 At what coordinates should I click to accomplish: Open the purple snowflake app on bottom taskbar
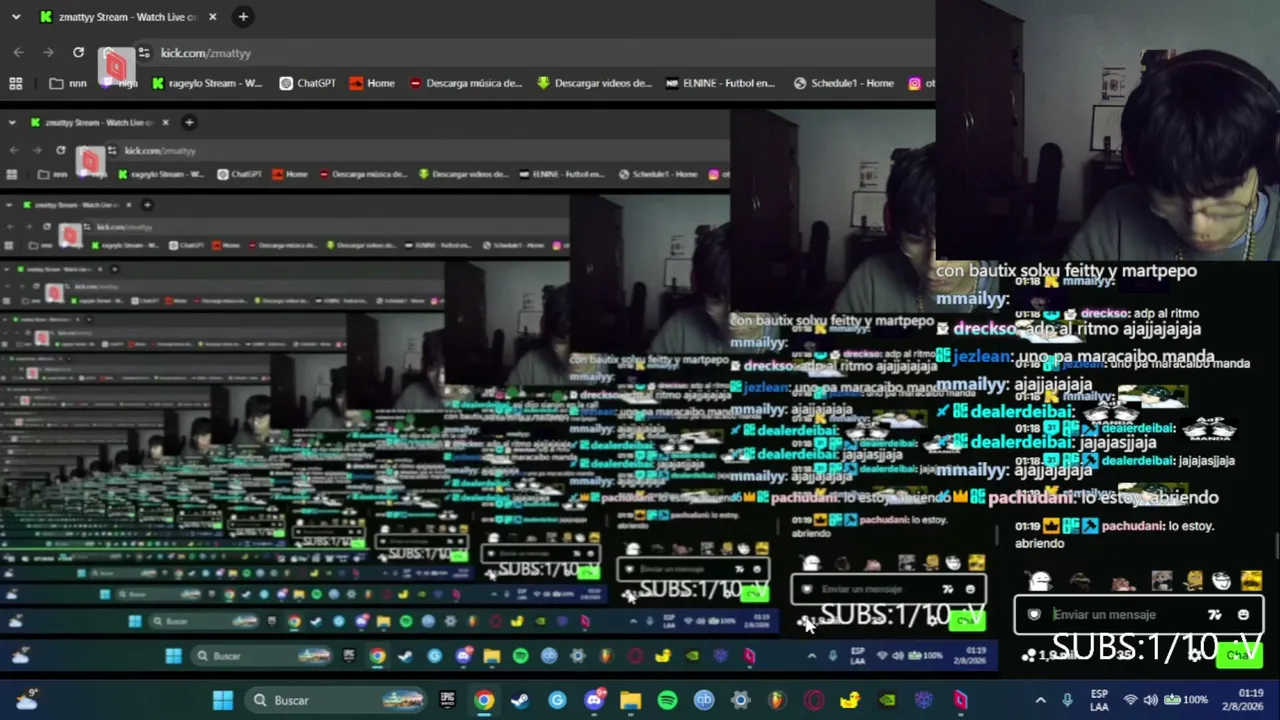coord(924,700)
